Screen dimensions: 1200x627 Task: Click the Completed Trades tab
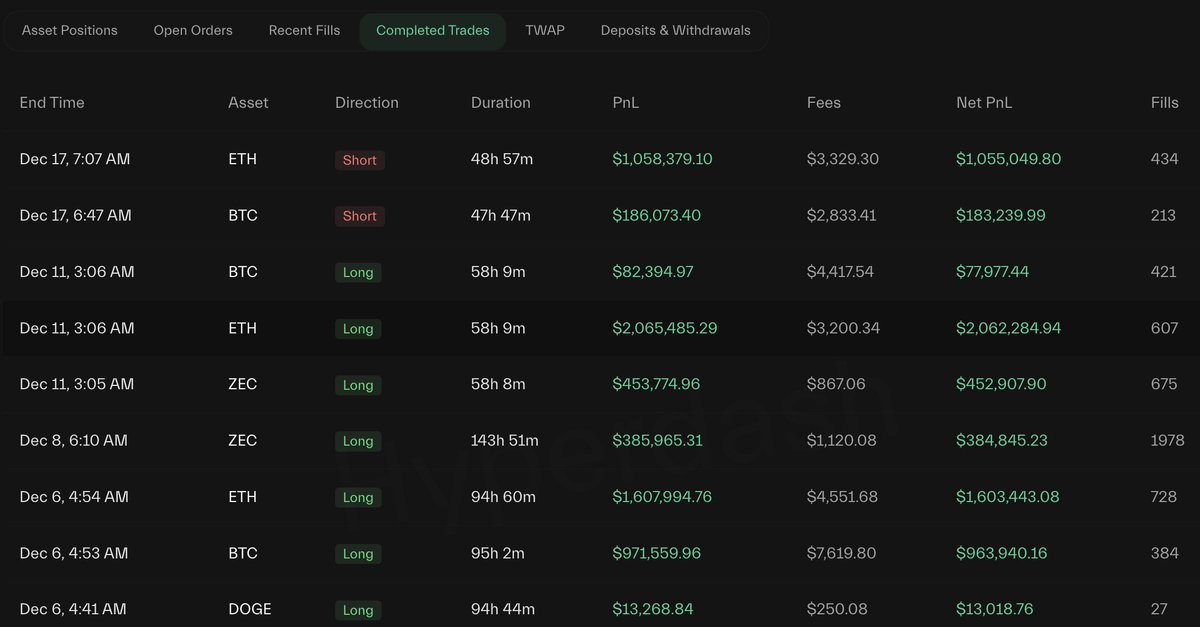pos(433,30)
